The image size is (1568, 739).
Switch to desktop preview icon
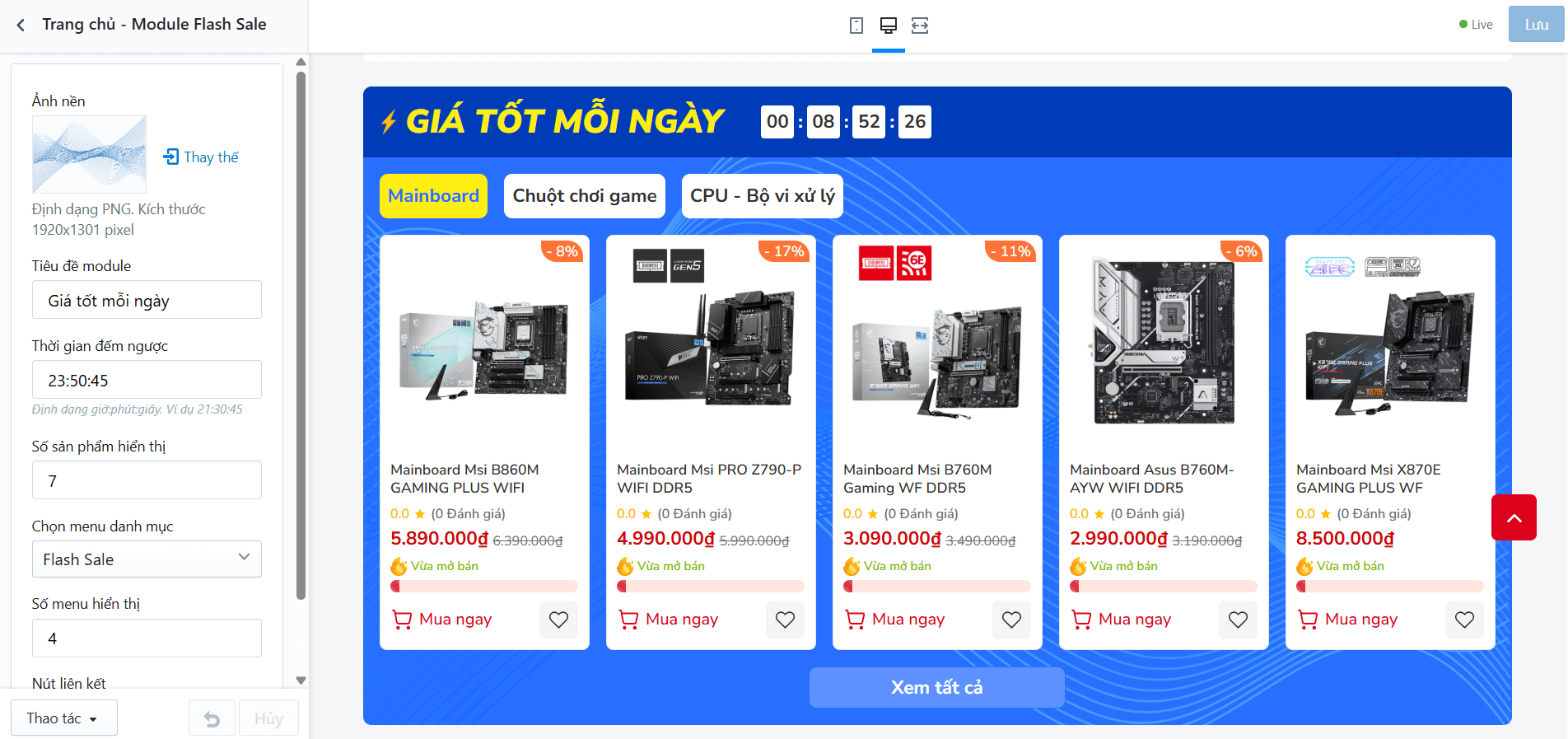[x=889, y=26]
